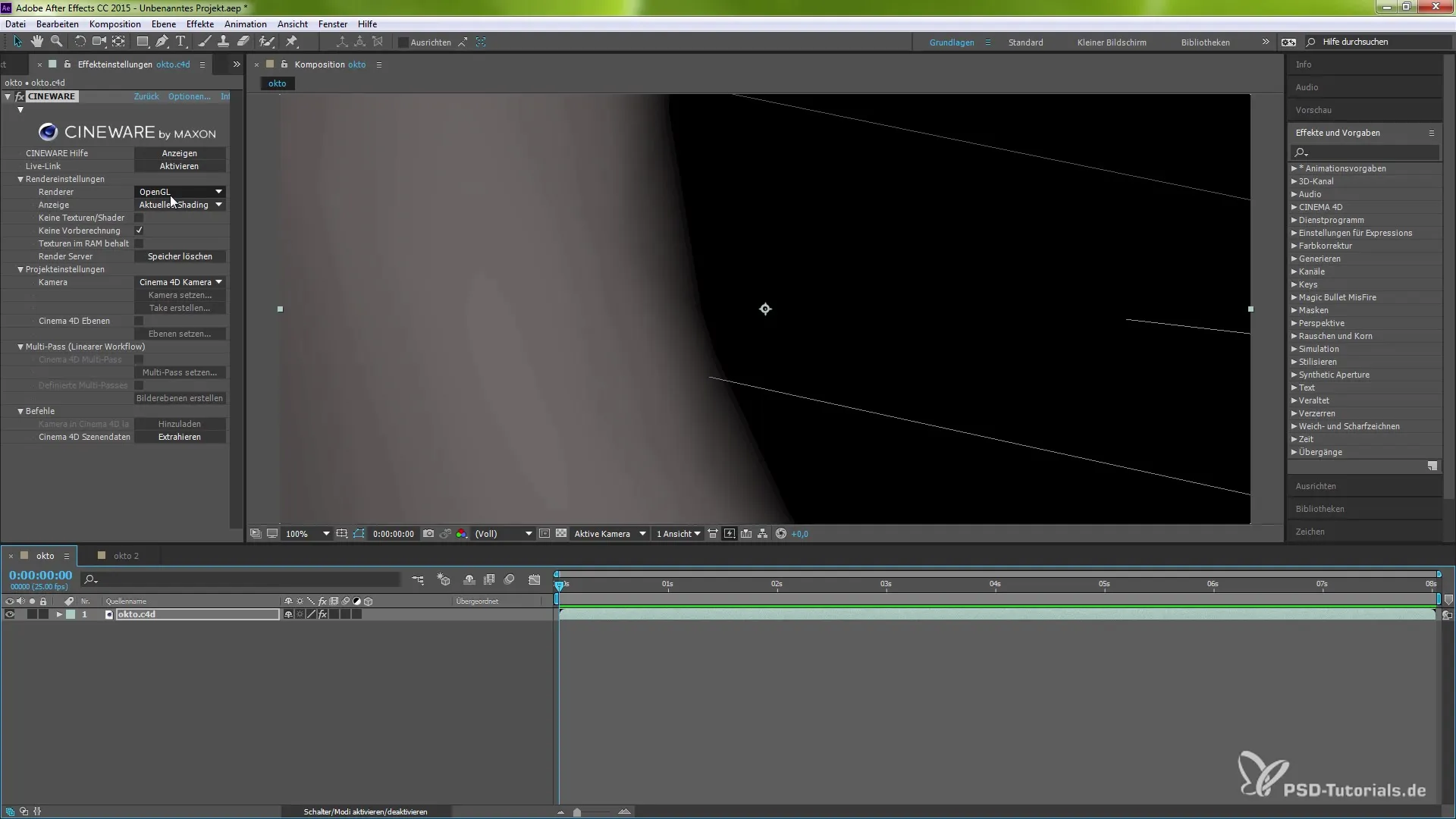This screenshot has width=1456, height=819.
Task: Click okto.c4d layer label color swatch
Action: tap(71, 614)
